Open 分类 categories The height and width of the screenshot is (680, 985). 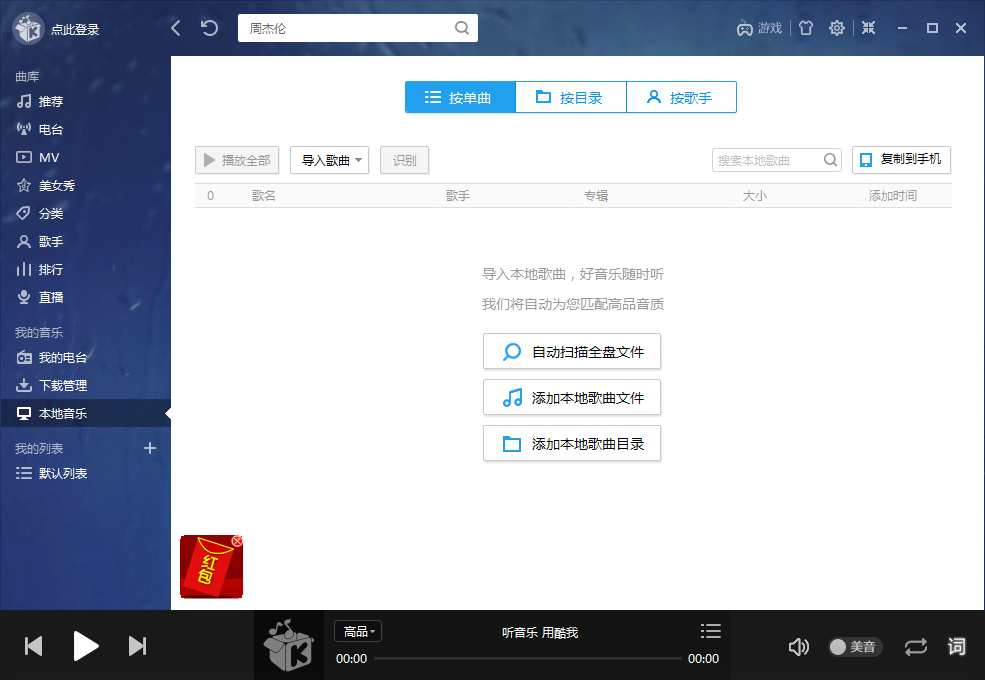[x=40, y=214]
